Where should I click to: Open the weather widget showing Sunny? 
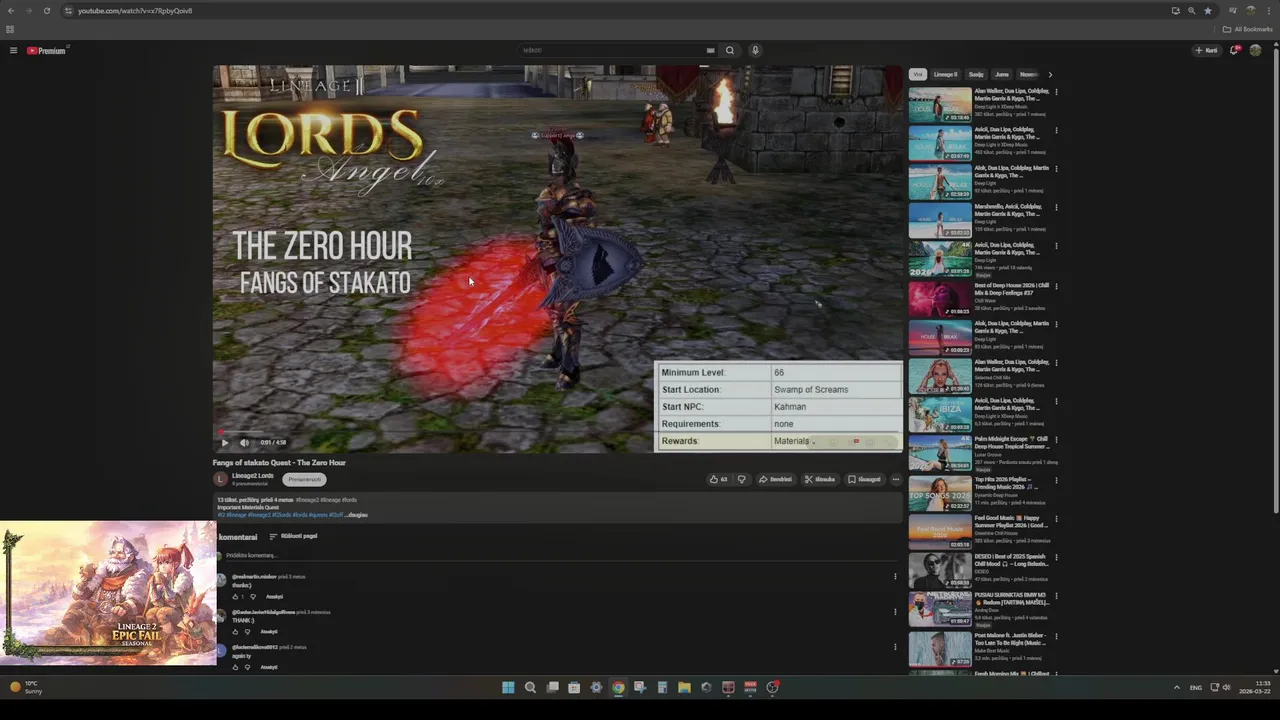click(27, 687)
